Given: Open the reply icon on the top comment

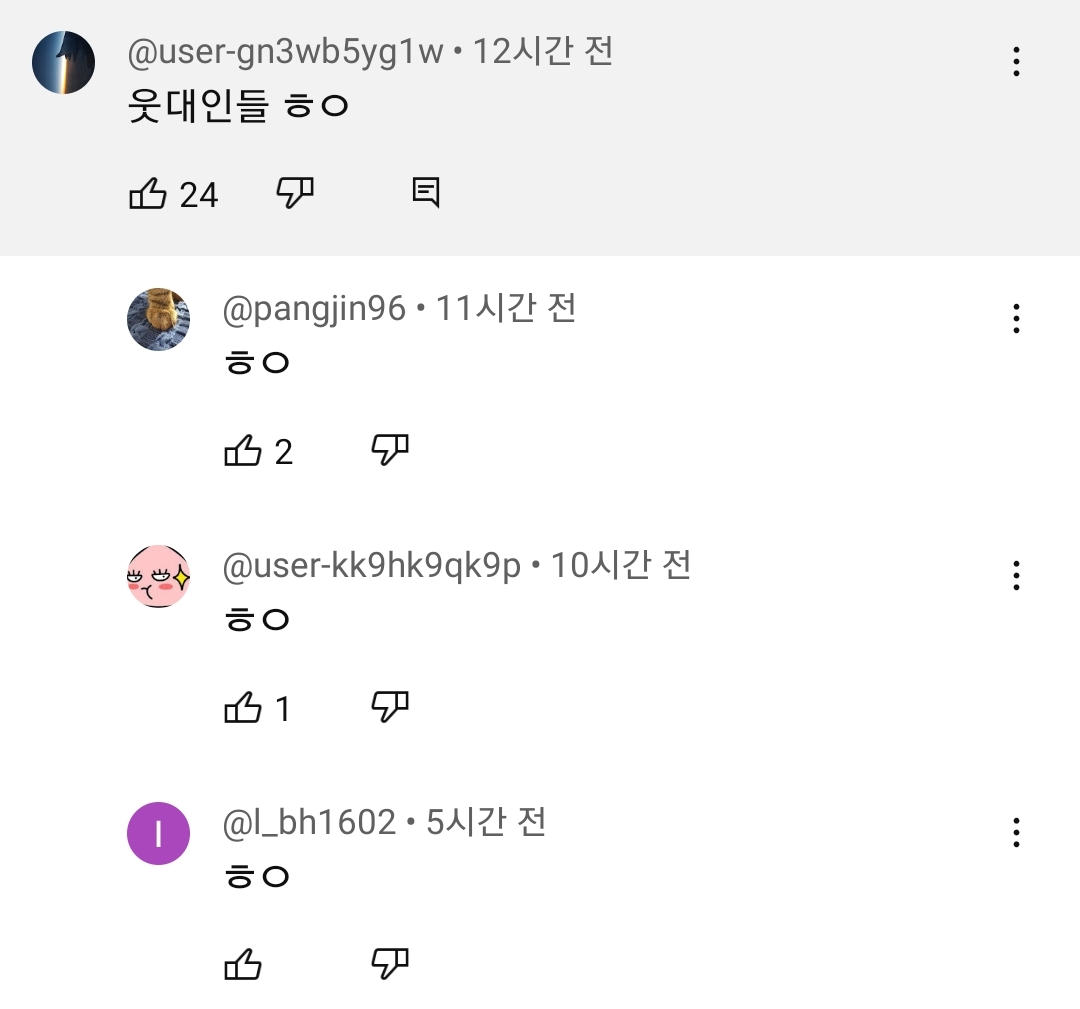Looking at the screenshot, I should point(426,192).
